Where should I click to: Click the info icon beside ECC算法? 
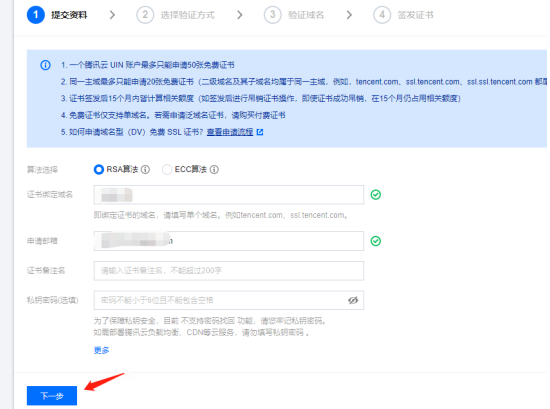pyautogui.click(x=214, y=169)
